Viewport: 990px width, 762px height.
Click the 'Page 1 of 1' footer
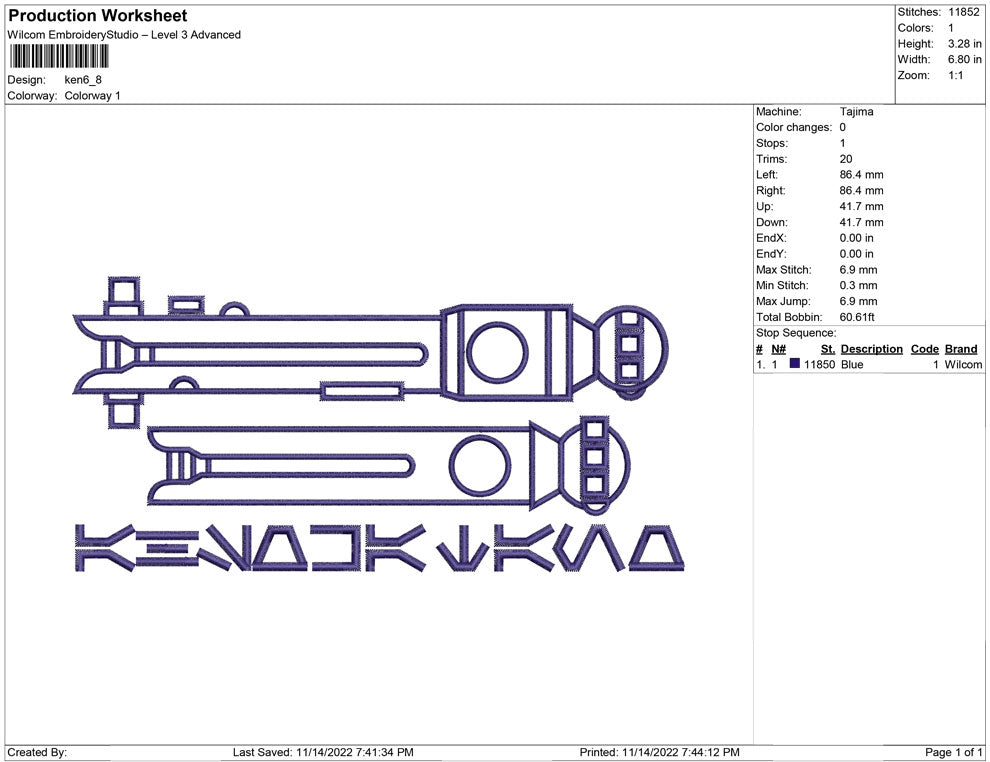pyautogui.click(x=953, y=752)
